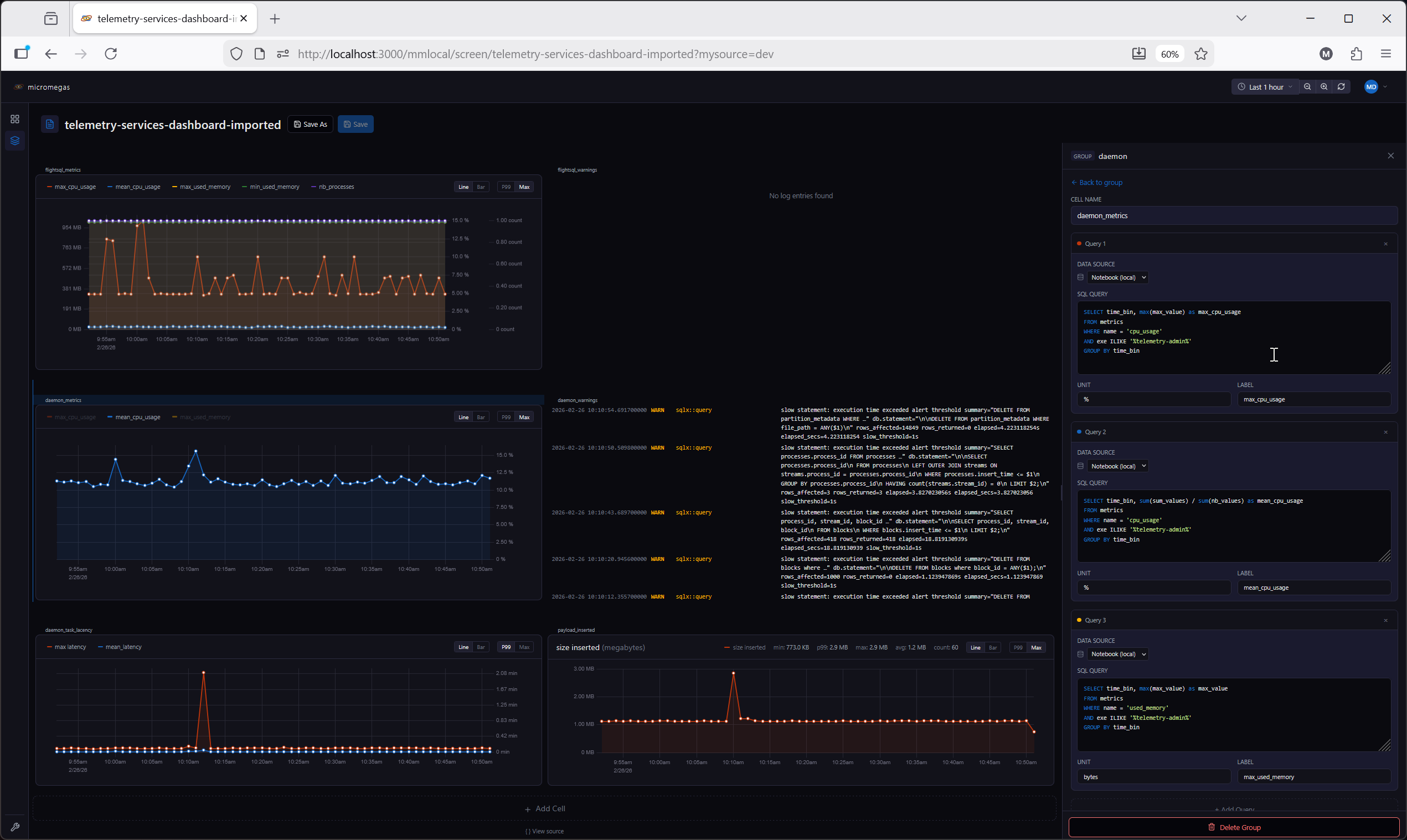
Task: Open the Notebook (local) data source dropdown for Query 2
Action: pyautogui.click(x=1118, y=465)
